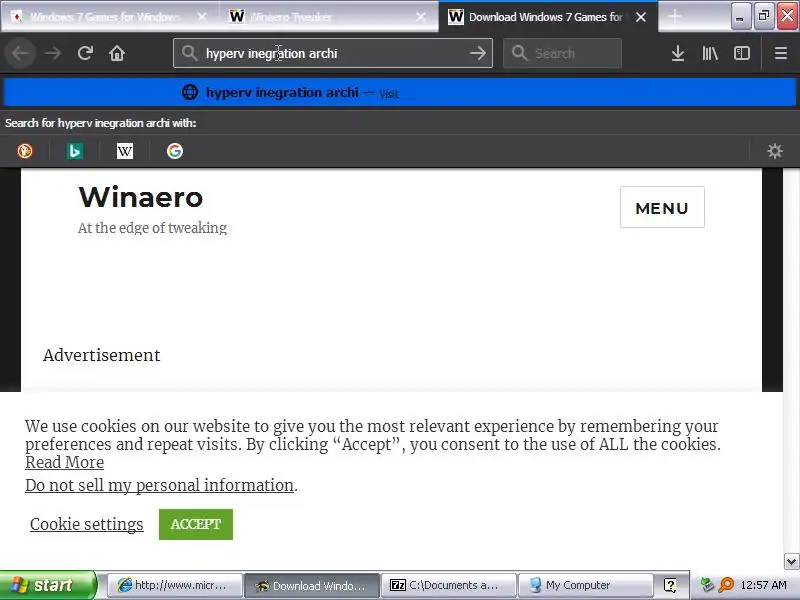Switch to Winaero Tweaker tab
800x600 pixels.
coord(328,17)
